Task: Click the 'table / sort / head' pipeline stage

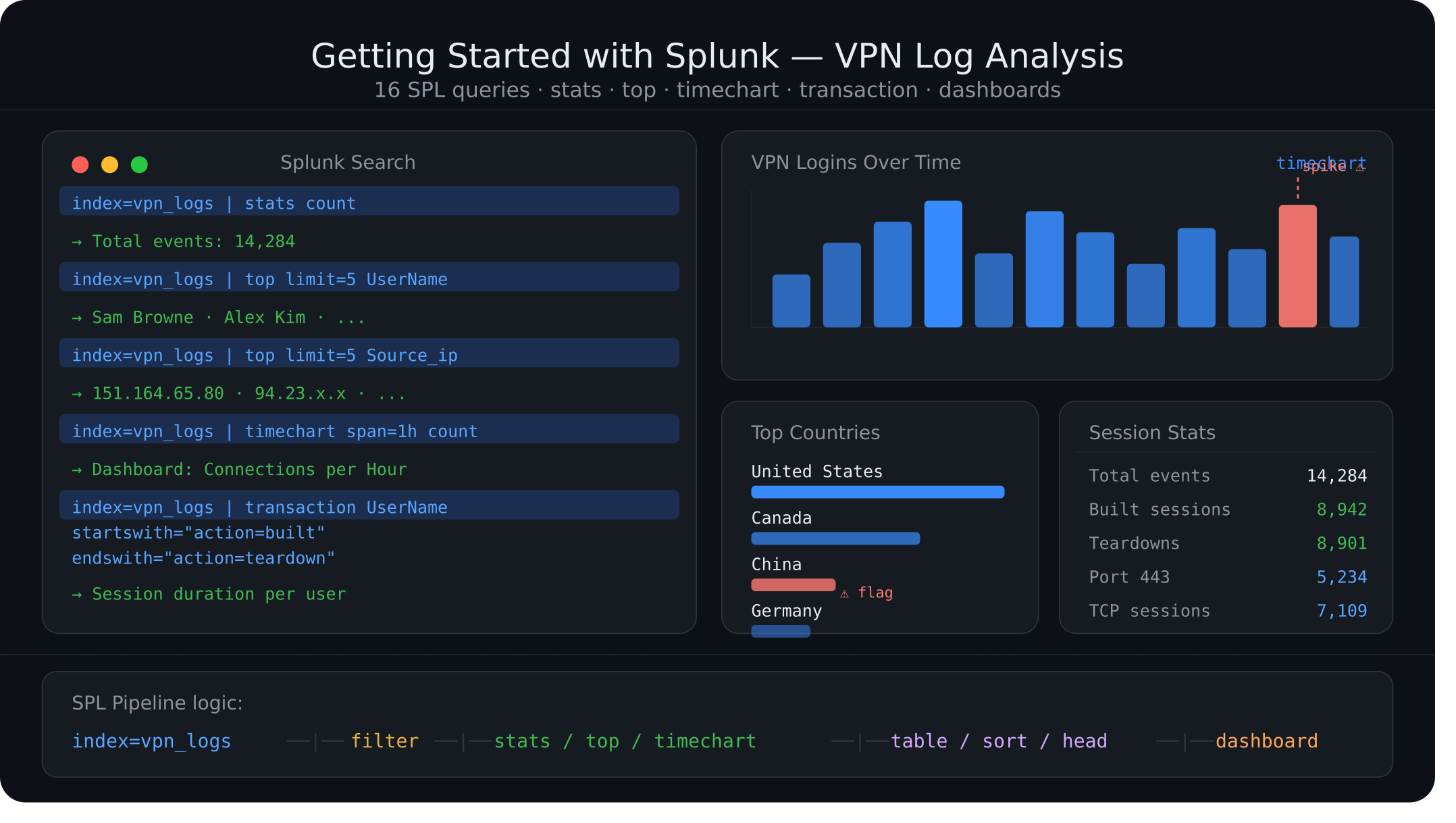Action: pos(999,742)
